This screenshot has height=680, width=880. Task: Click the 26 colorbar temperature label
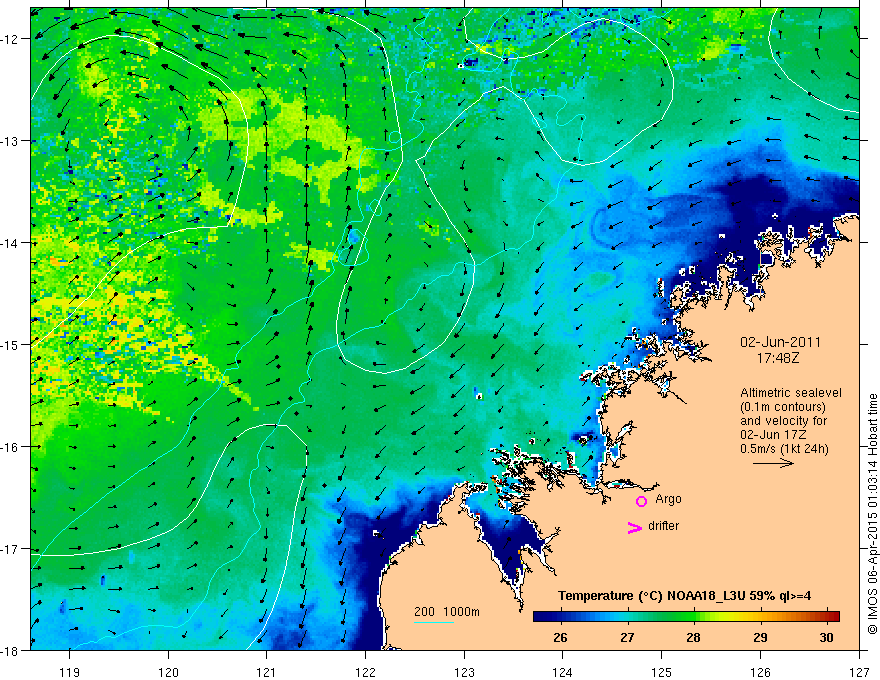(560, 637)
